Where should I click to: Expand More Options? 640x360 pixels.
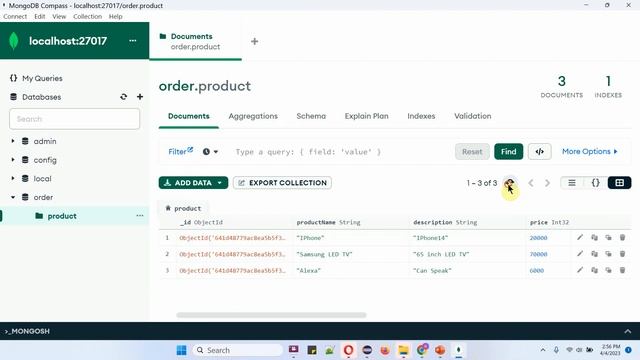tap(590, 151)
